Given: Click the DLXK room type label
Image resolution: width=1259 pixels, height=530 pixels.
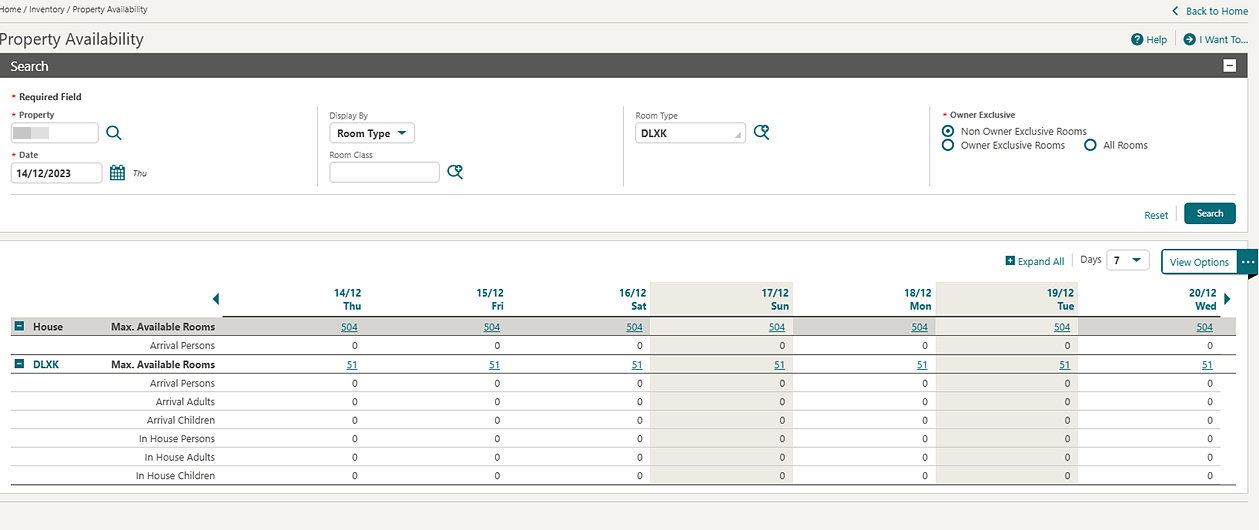Looking at the screenshot, I should (46, 365).
